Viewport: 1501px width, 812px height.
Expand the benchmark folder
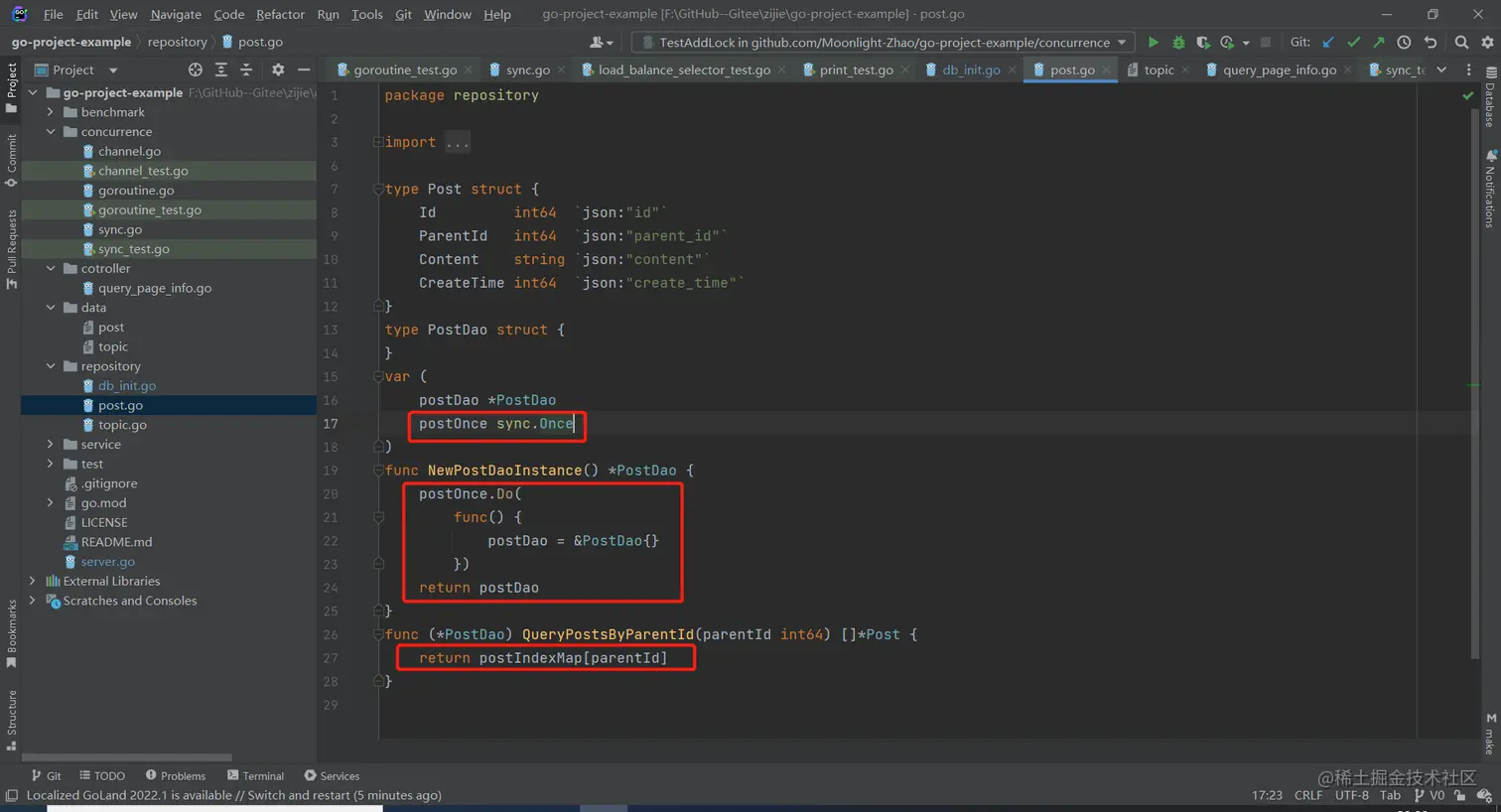[x=51, y=112]
